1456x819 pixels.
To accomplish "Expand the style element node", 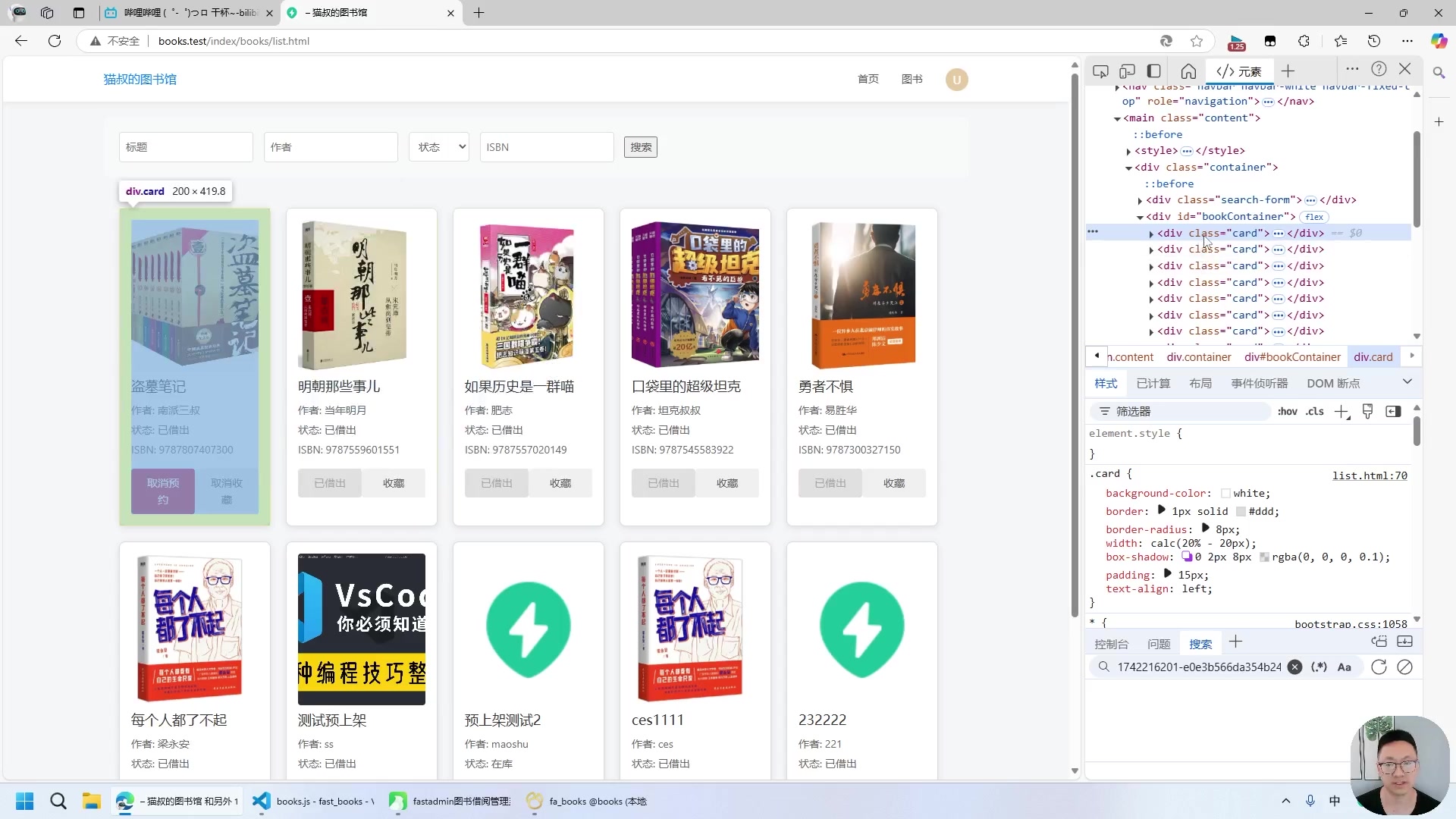I will (x=1128, y=152).
